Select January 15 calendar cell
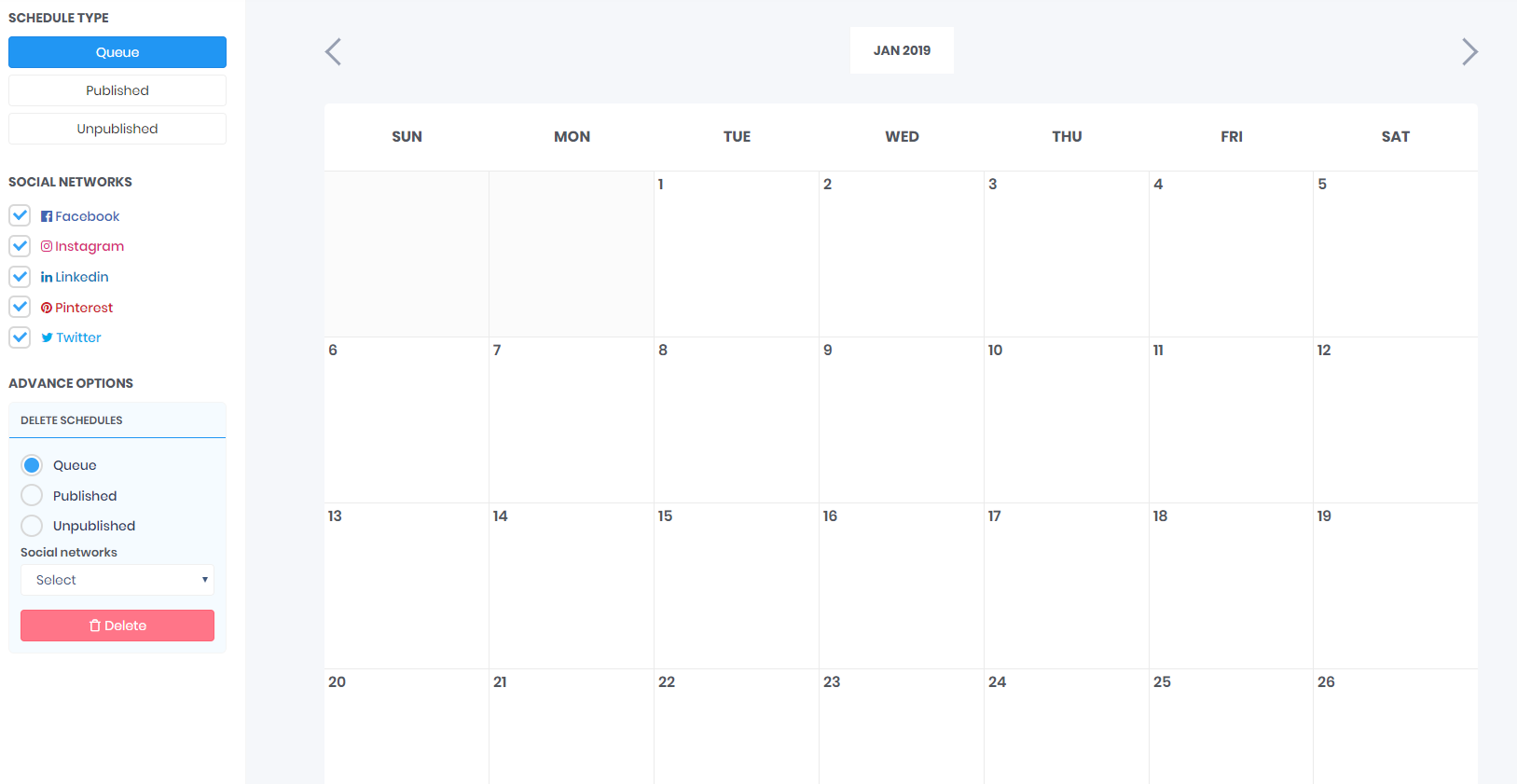The width and height of the screenshot is (1517, 784). click(737, 586)
